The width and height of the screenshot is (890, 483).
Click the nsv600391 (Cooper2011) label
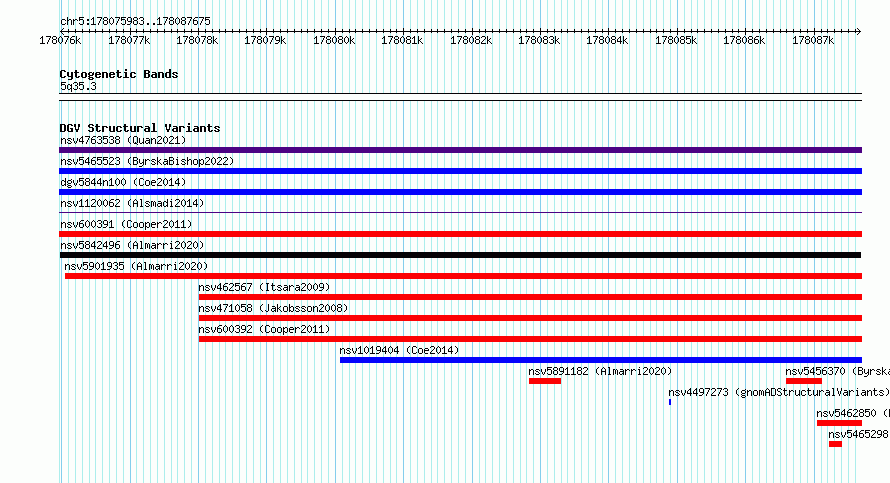tap(126, 224)
